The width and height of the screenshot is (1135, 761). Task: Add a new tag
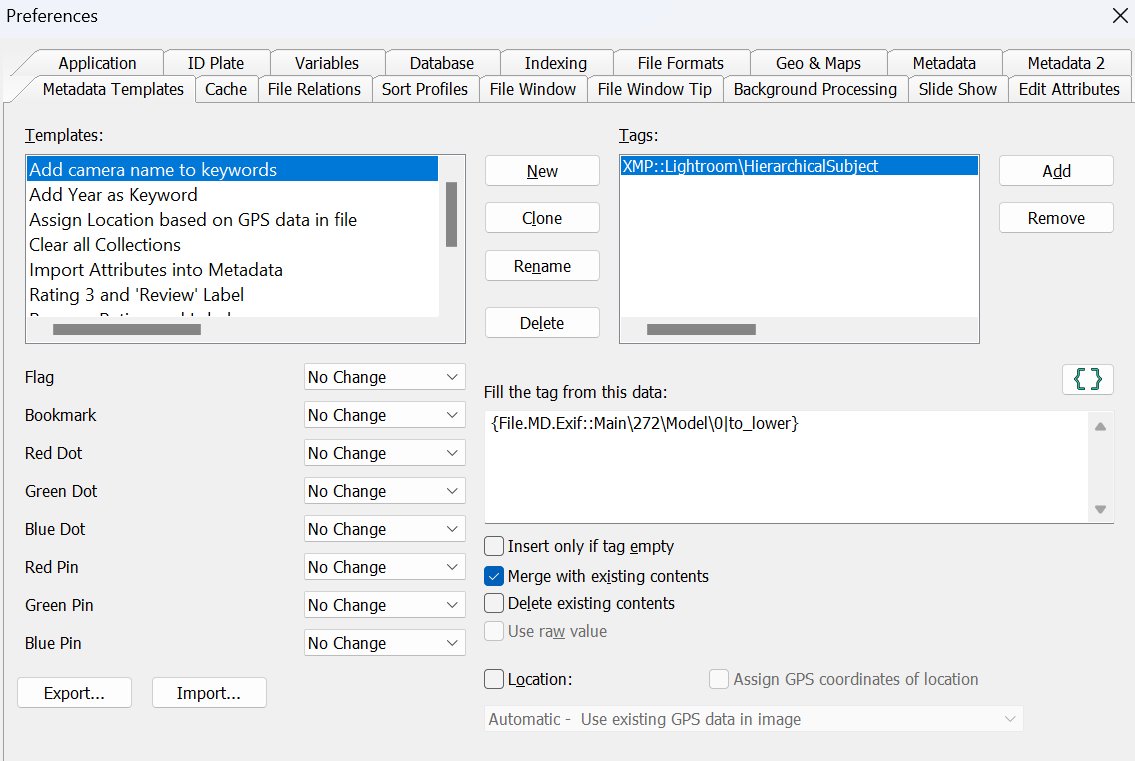pos(1056,171)
